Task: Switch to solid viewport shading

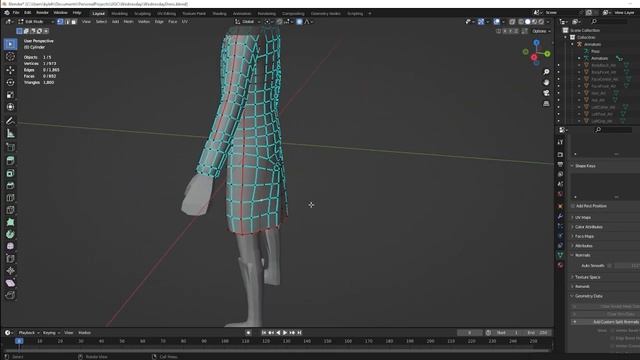Action: coord(527,22)
